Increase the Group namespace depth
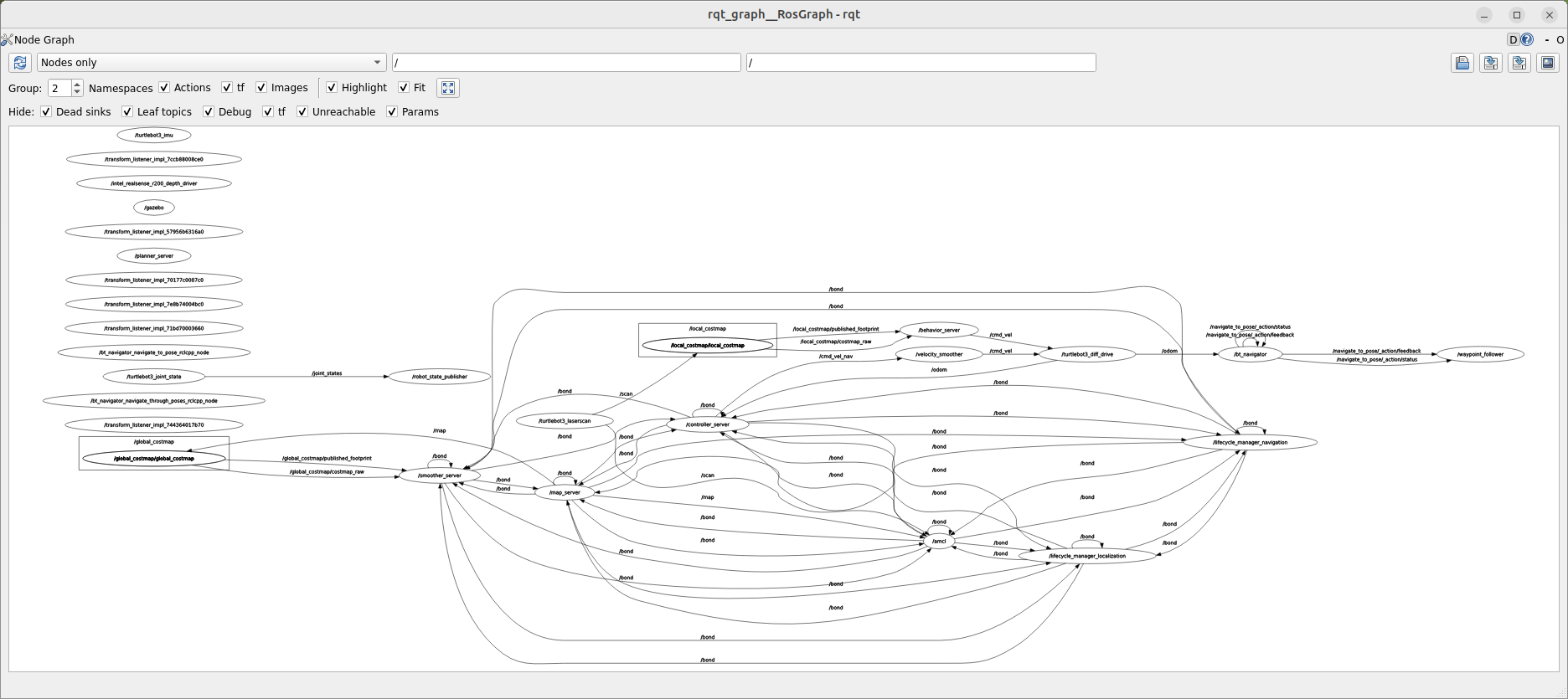 click(x=77, y=84)
